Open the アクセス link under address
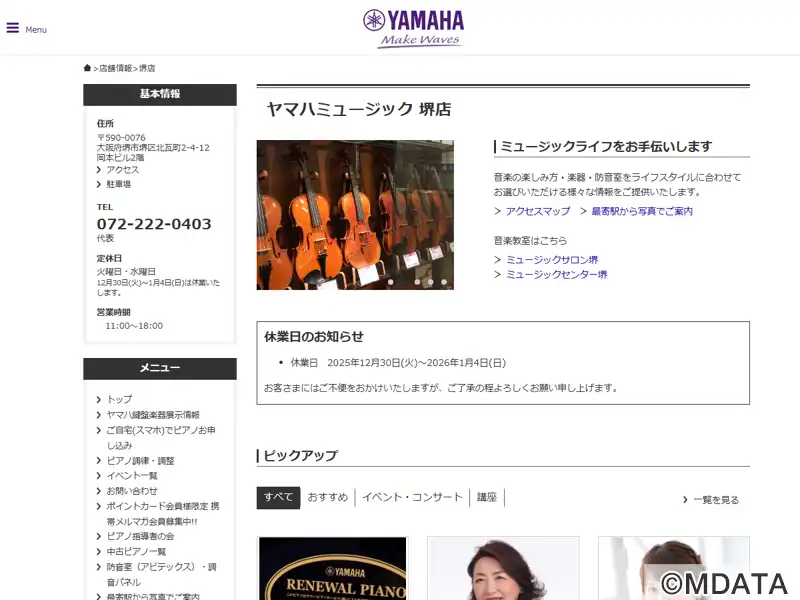 [x=122, y=170]
